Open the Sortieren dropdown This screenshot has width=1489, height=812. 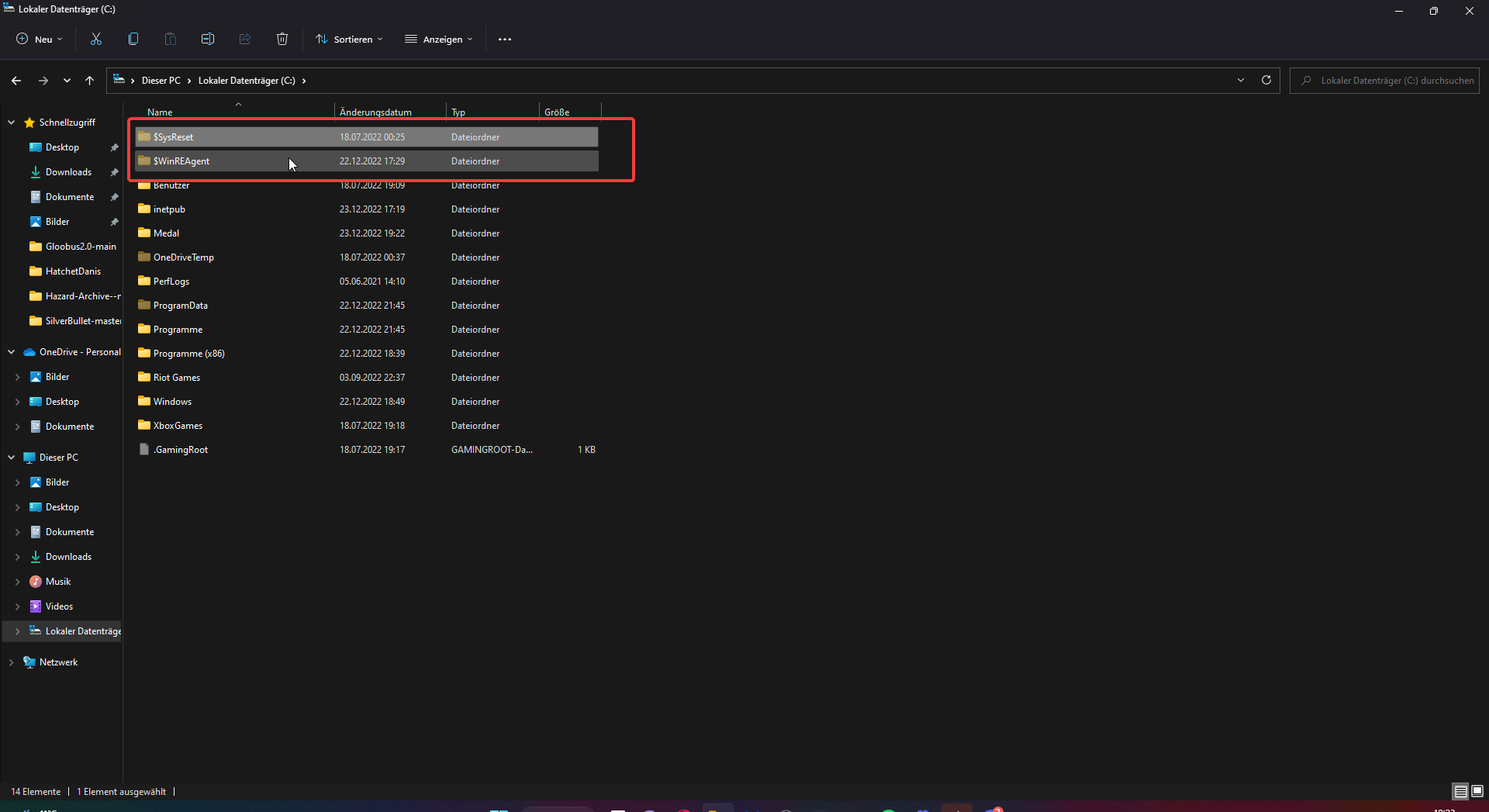coord(349,39)
